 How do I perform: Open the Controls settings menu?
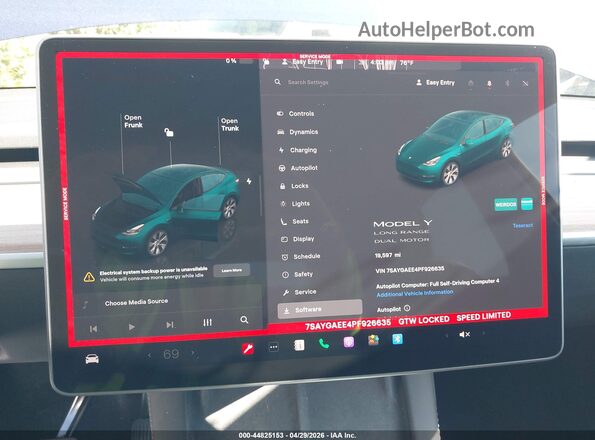[296, 113]
